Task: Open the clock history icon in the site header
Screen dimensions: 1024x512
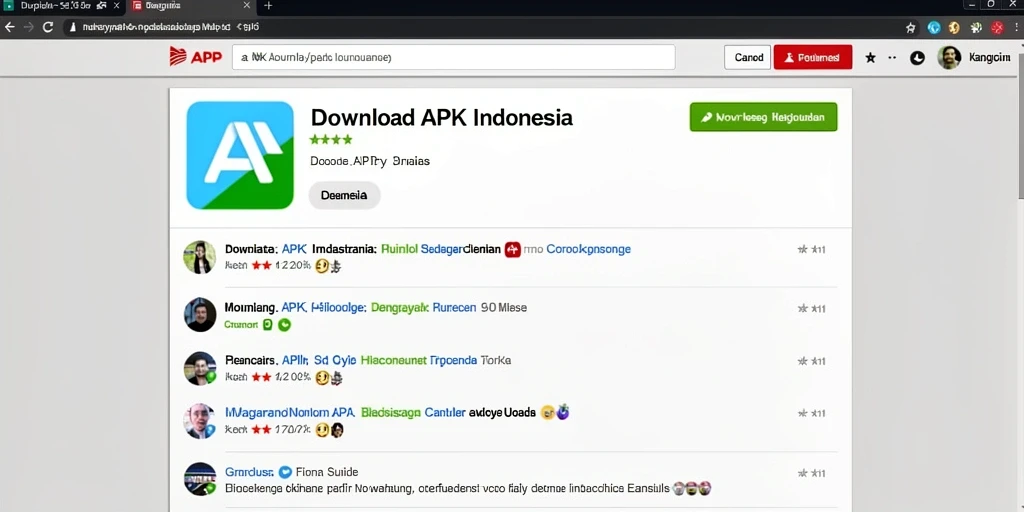Action: click(918, 57)
